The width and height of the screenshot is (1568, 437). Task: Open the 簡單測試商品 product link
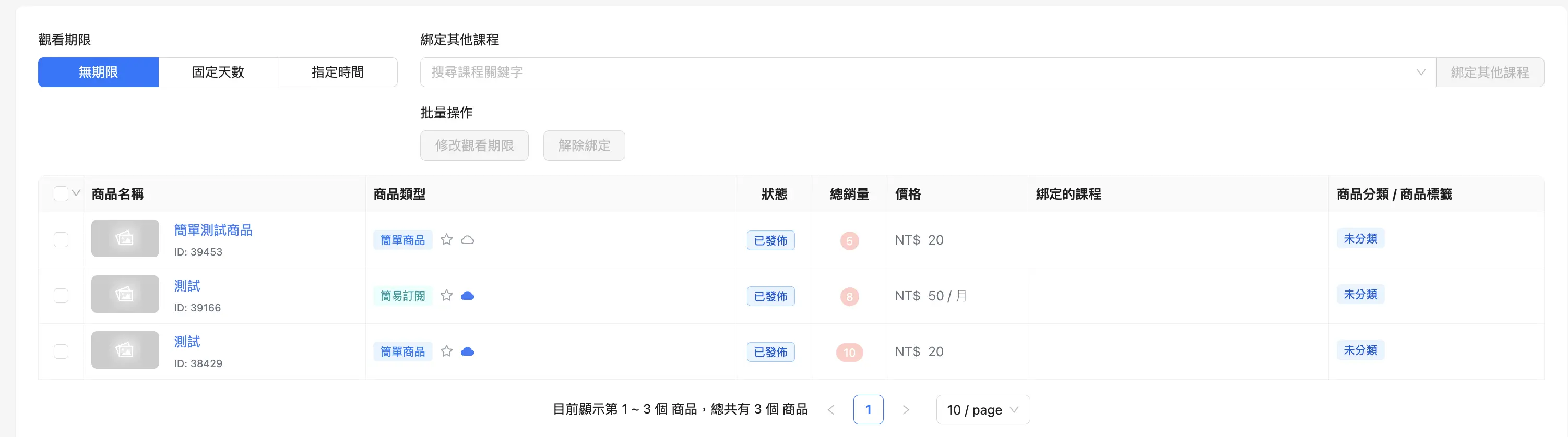pos(213,230)
